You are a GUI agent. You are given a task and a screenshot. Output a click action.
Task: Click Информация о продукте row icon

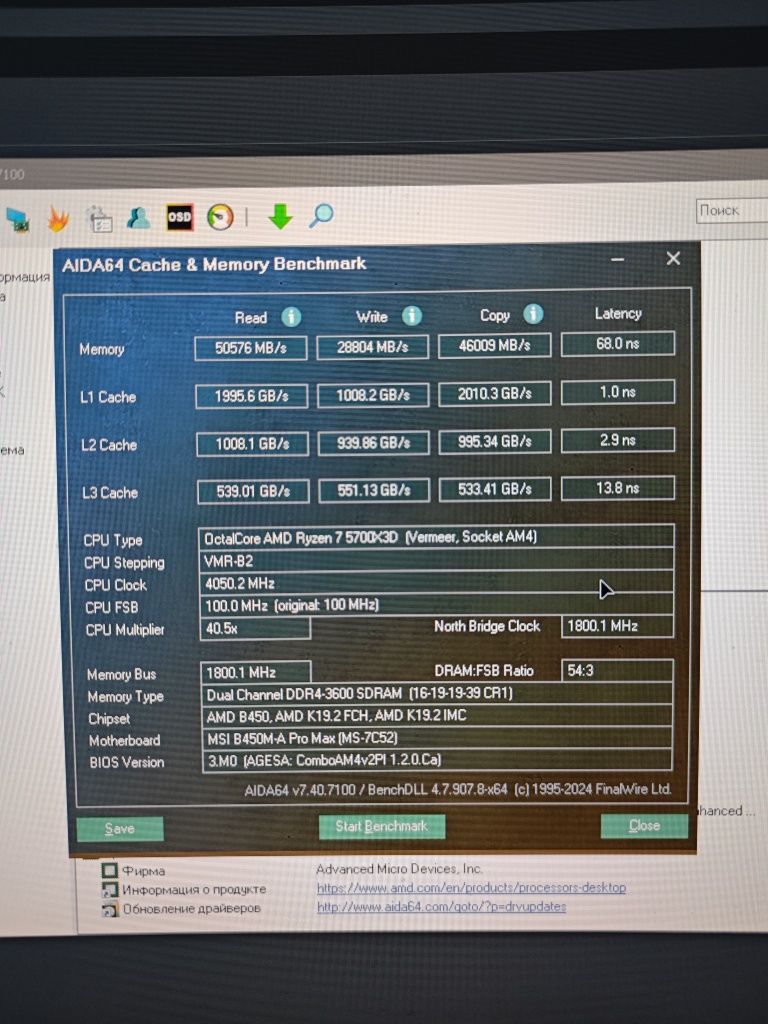(x=110, y=889)
